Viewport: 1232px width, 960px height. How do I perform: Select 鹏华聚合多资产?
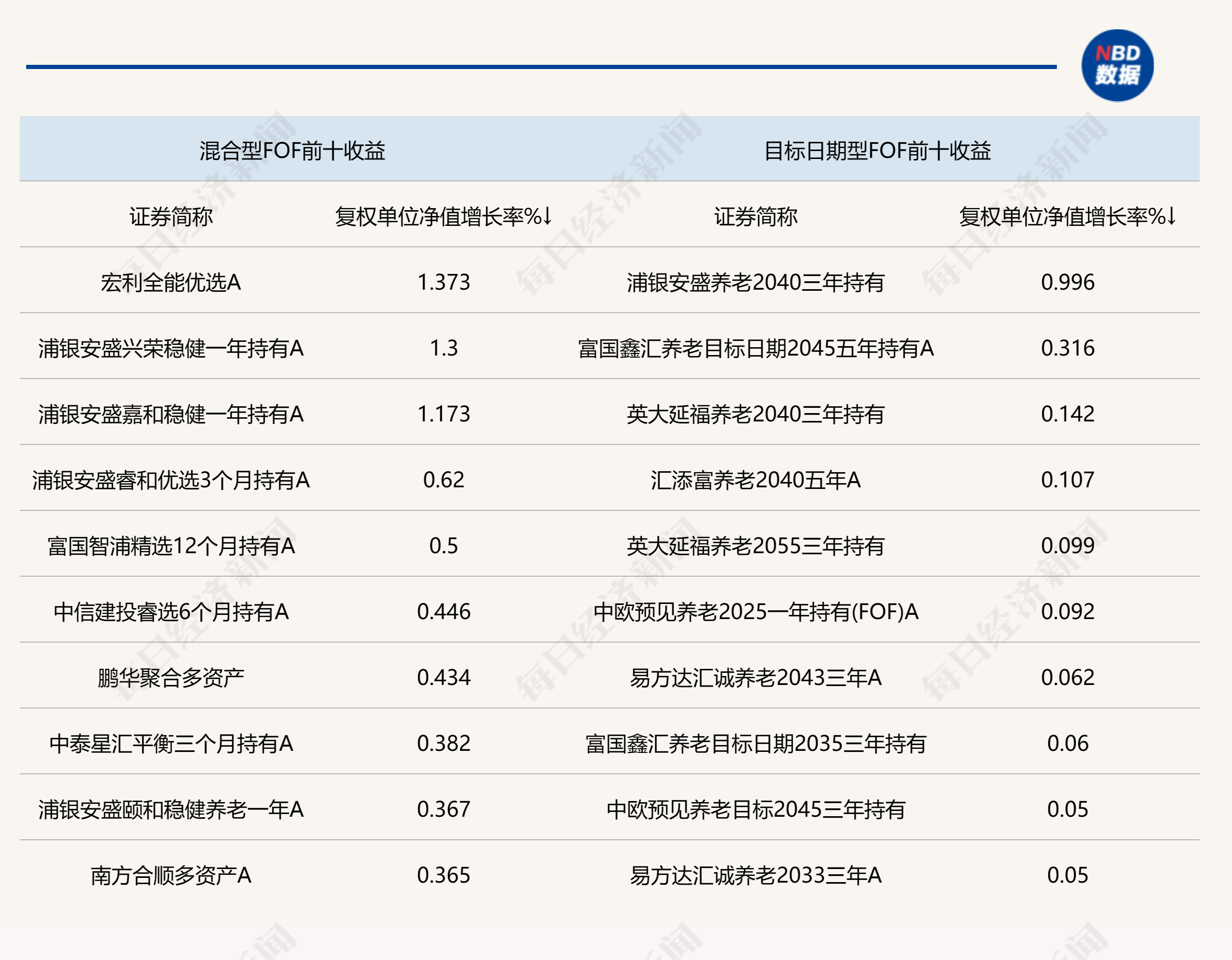171,678
